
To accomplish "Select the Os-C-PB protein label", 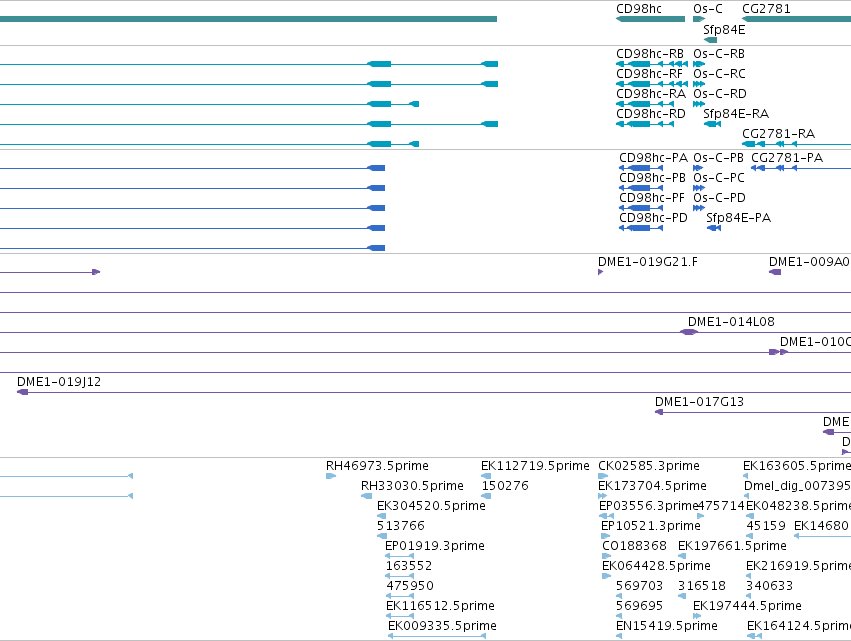I will [x=718, y=158].
